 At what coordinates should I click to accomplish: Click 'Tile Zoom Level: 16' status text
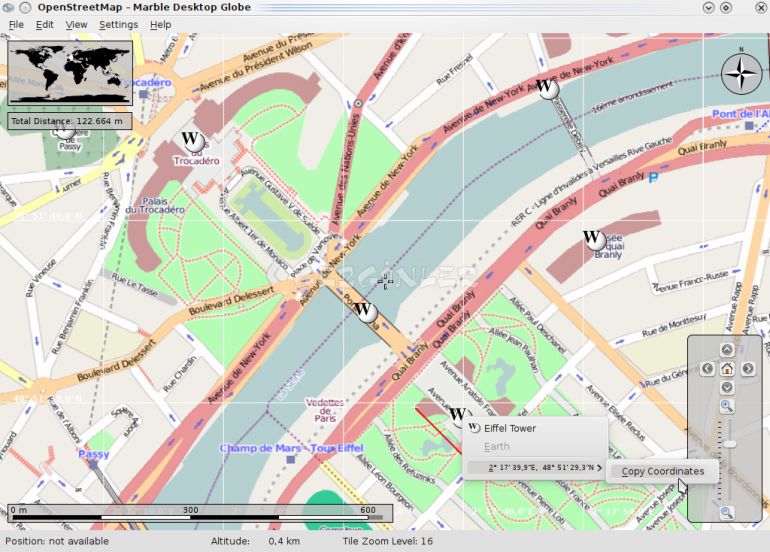[x=388, y=541]
